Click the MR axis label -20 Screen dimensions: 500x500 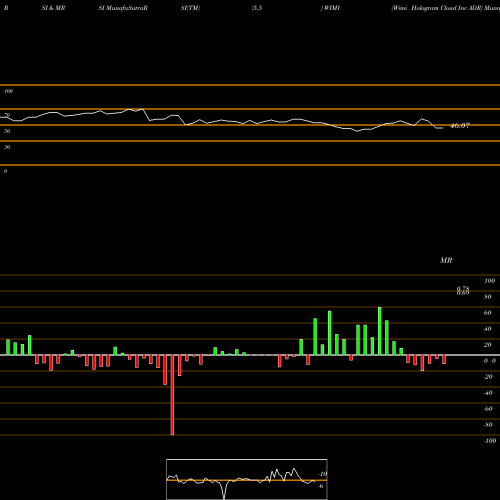(488, 377)
